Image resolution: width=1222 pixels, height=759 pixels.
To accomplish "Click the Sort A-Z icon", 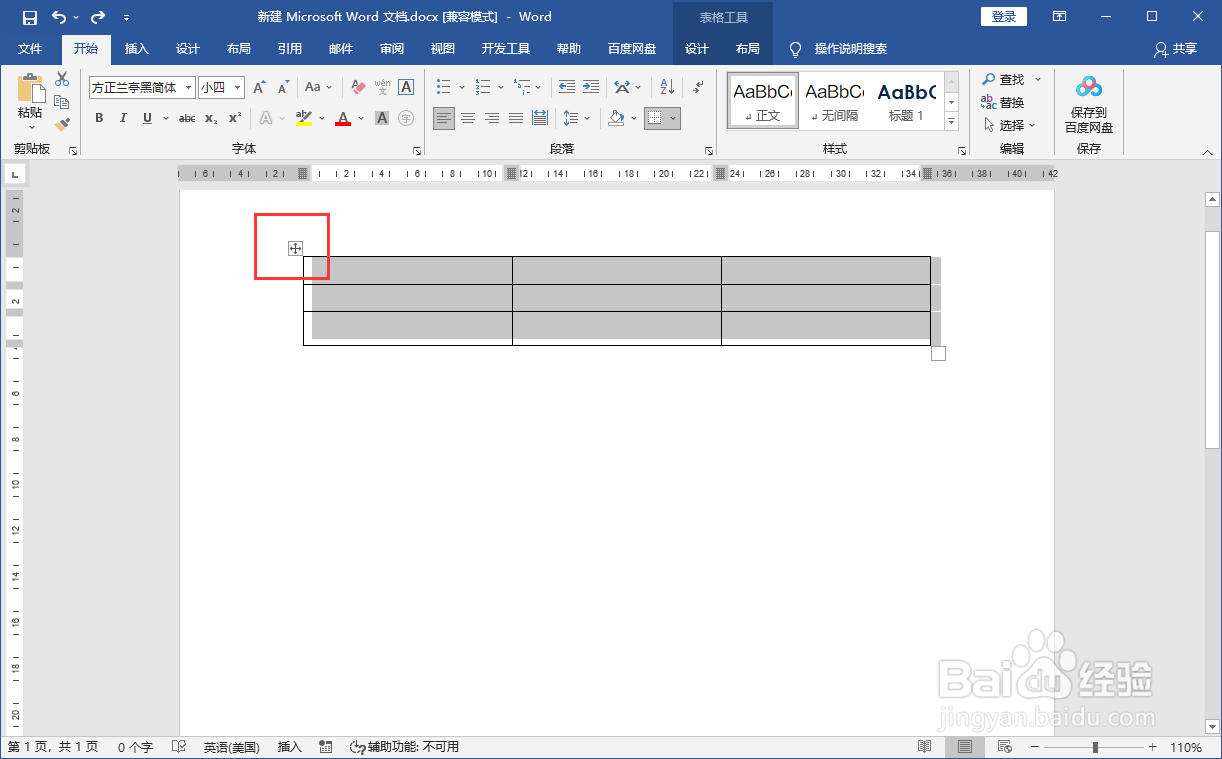I will [x=667, y=88].
